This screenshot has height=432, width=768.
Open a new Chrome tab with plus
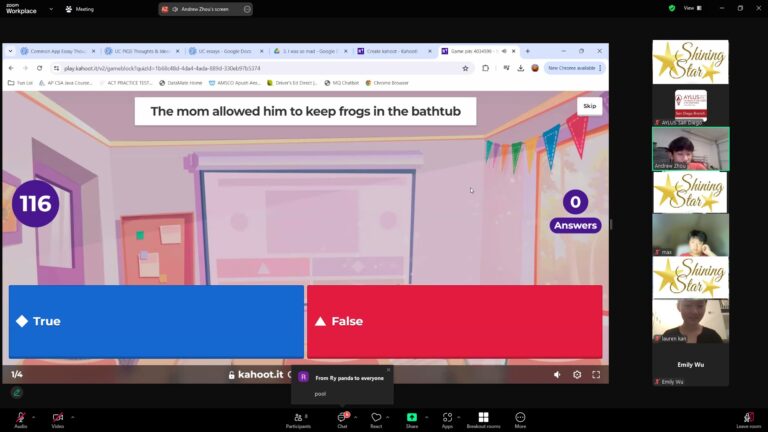[x=528, y=51]
